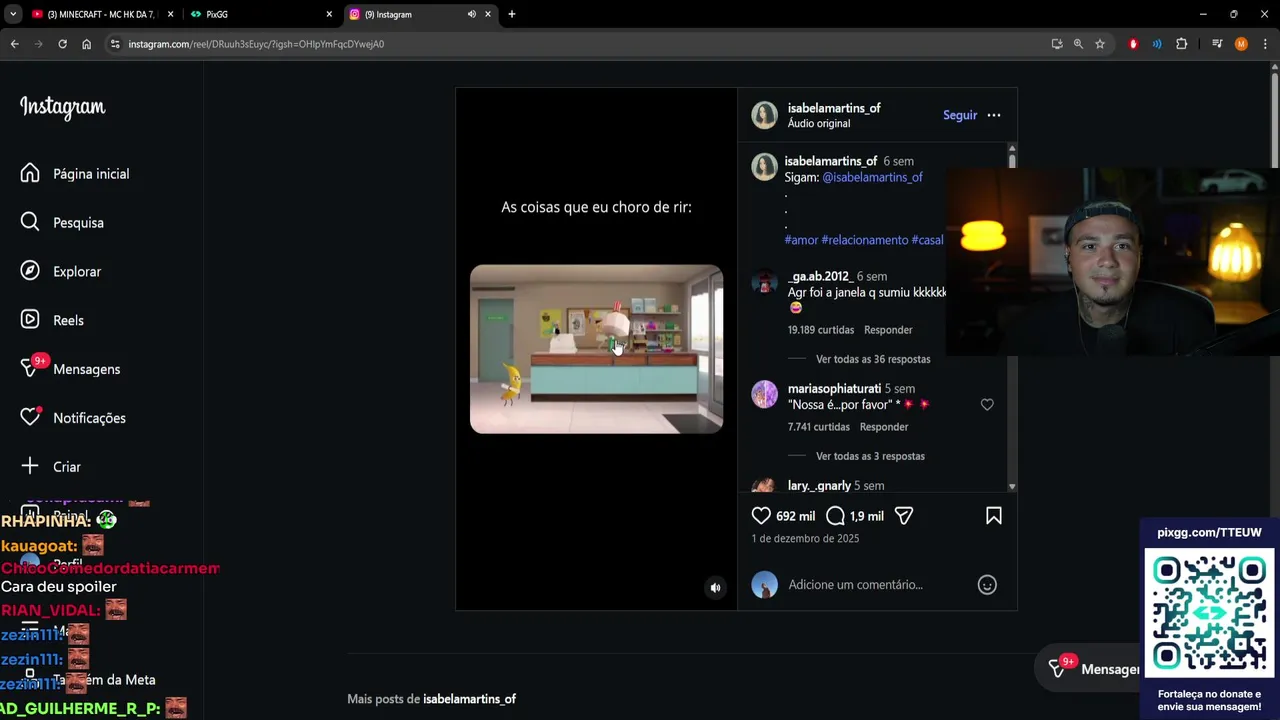
Task: Open the Notificações heart icon
Action: tap(30, 418)
